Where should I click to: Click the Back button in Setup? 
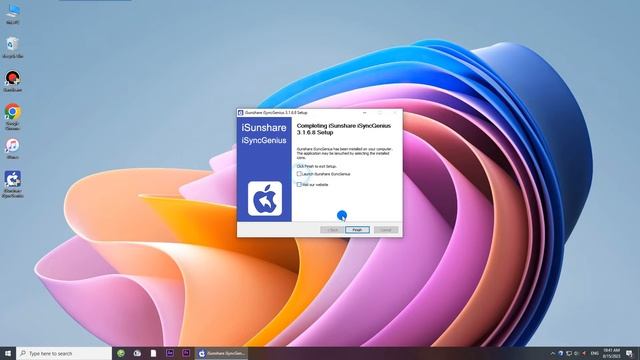click(332, 230)
